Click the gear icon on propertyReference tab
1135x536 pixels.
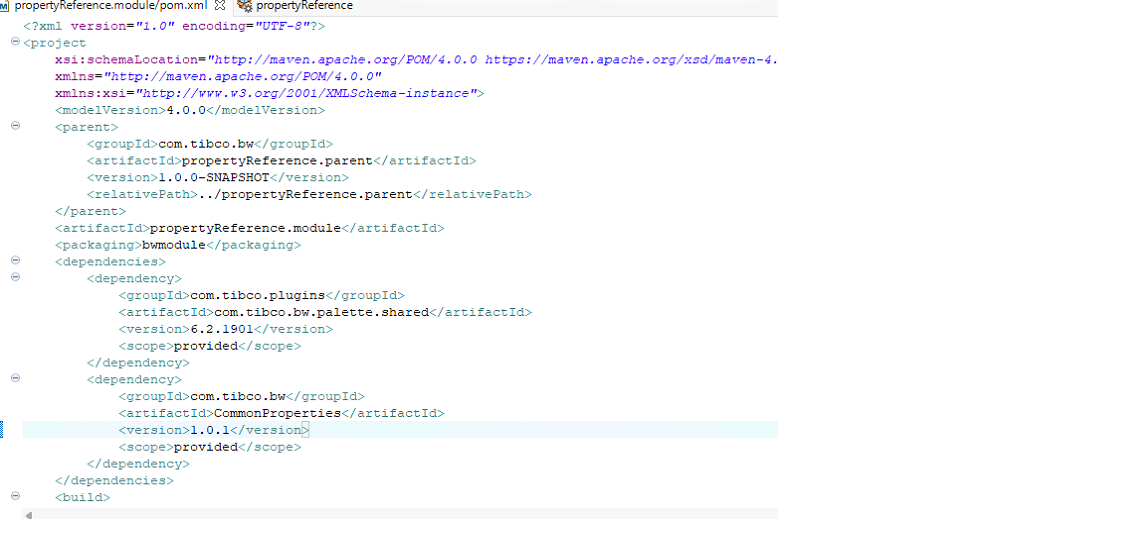pos(245,6)
